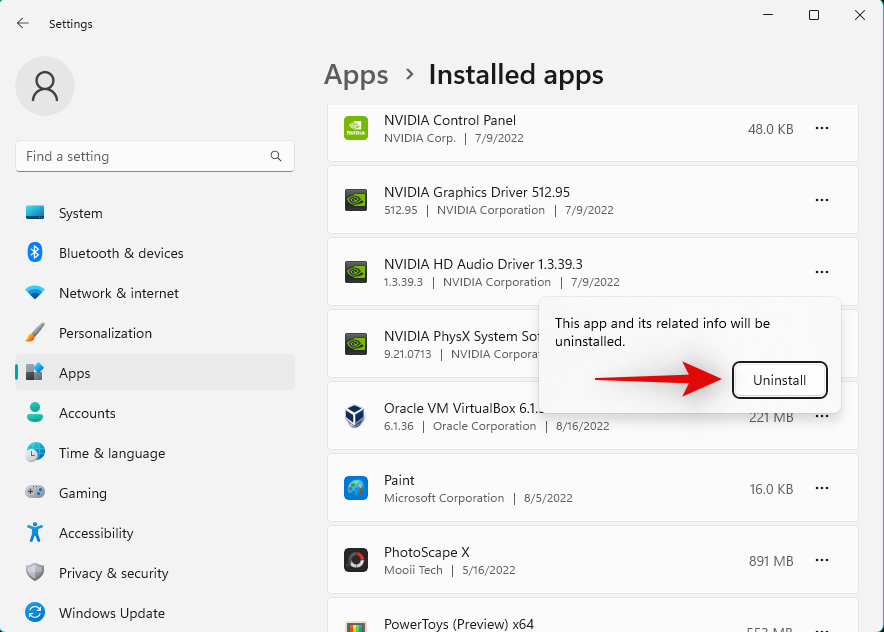Click the Apps breadcrumb link
884x632 pixels.
pyautogui.click(x=356, y=75)
